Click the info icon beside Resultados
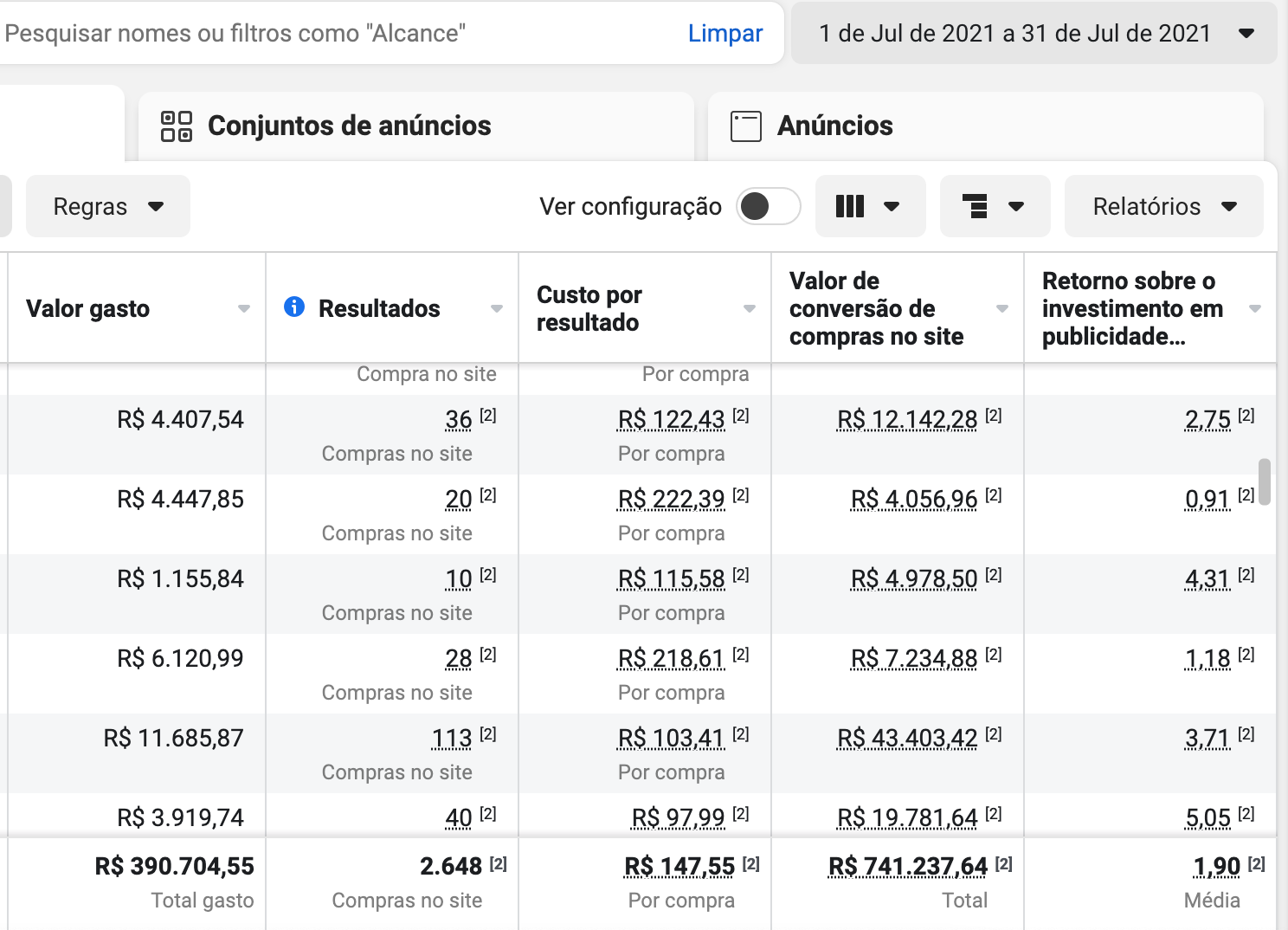This screenshot has height=930, width=1288. (294, 307)
